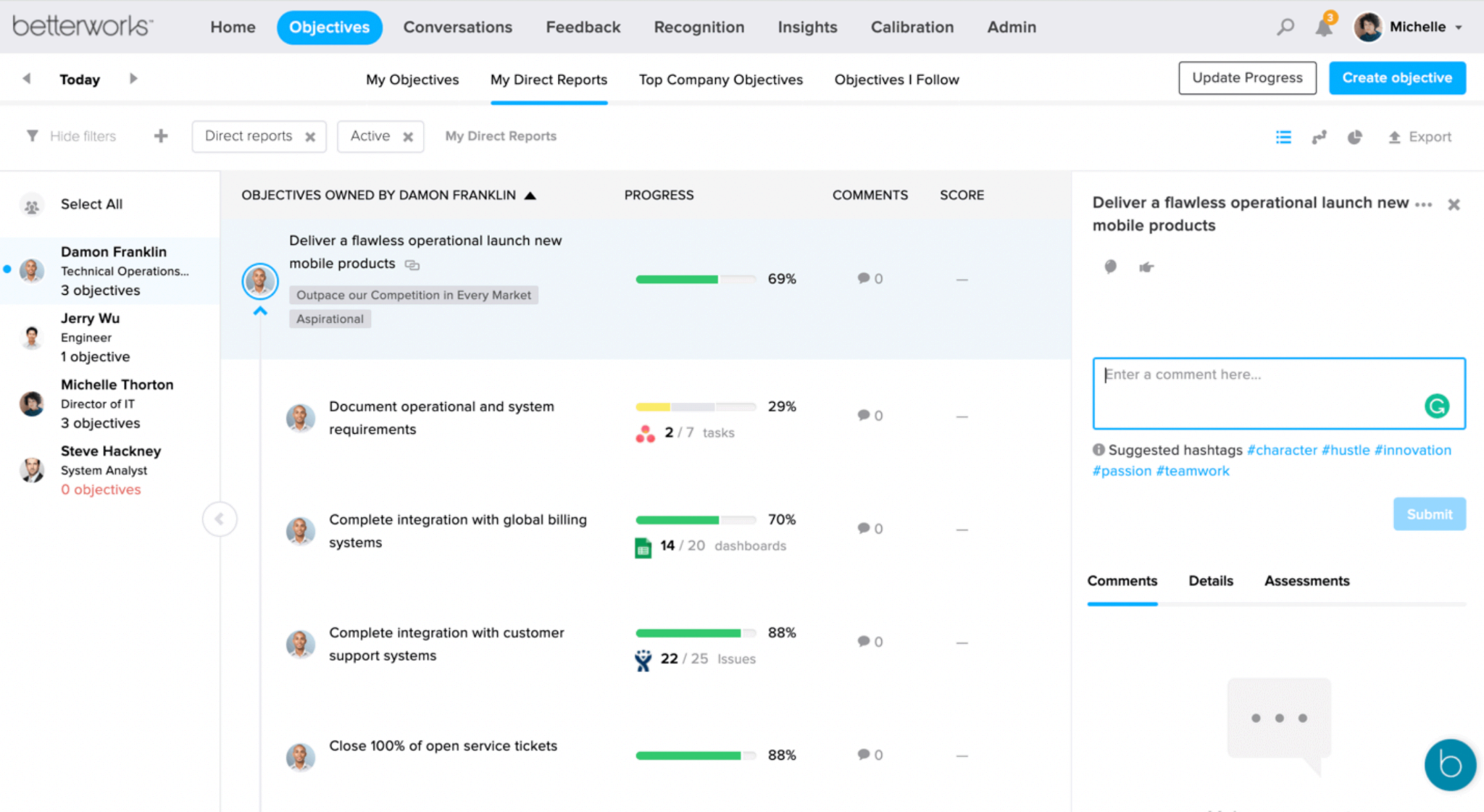This screenshot has width=1484, height=812.
Task: Click Jira icon next to Issues
Action: click(643, 660)
